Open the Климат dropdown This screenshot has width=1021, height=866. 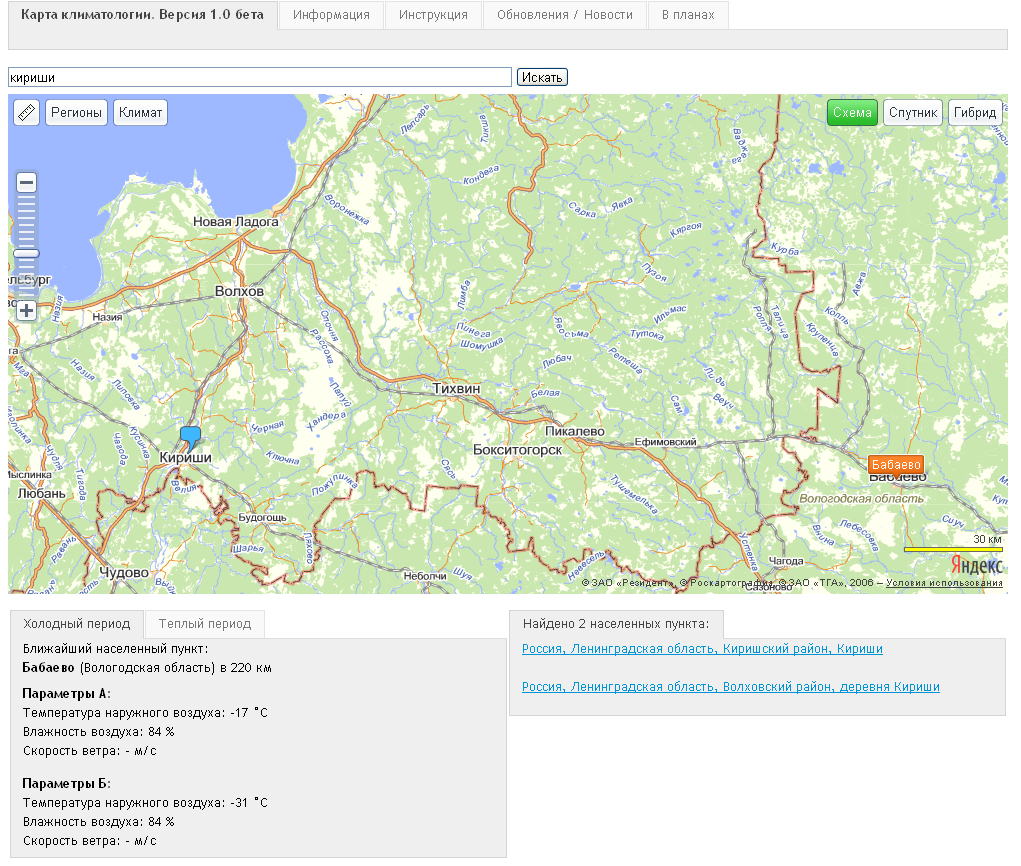[140, 112]
